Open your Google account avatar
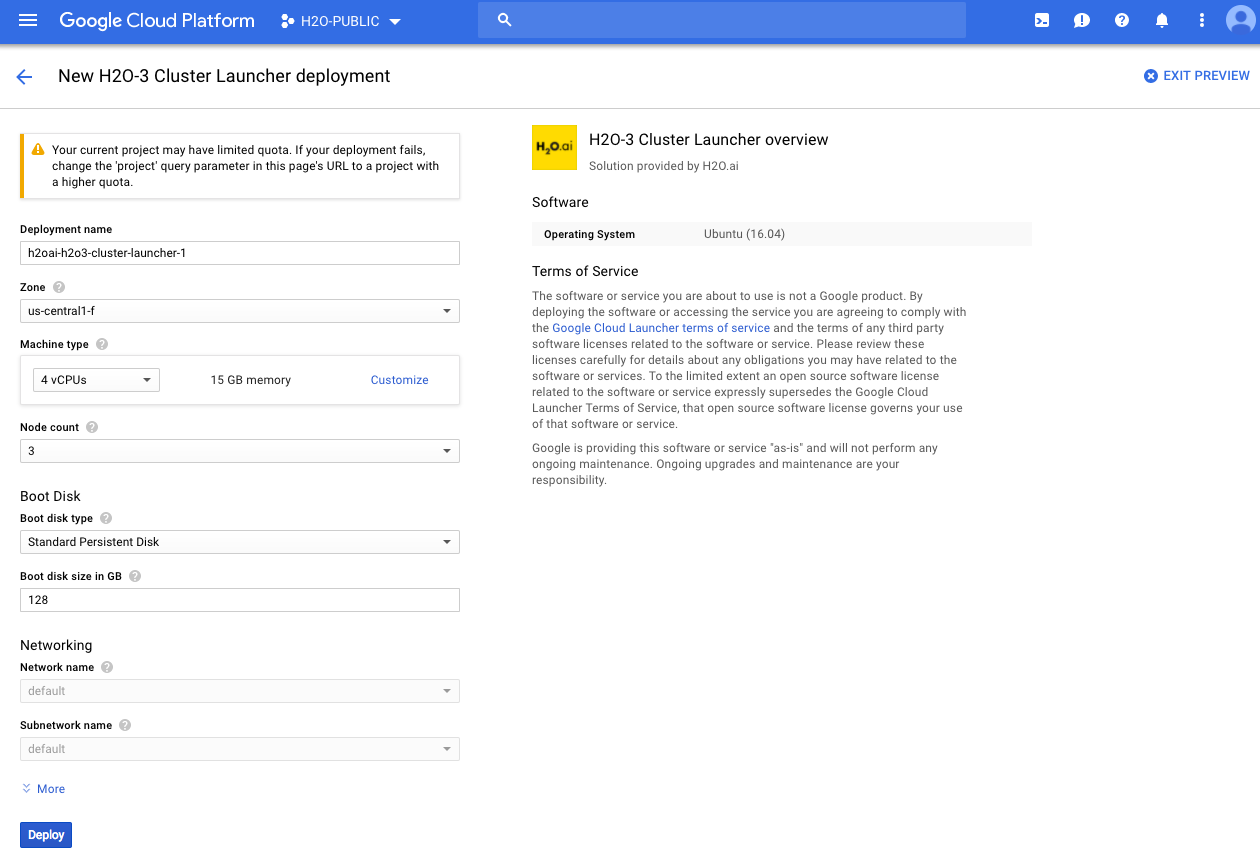The image size is (1260, 857). click(1237, 20)
